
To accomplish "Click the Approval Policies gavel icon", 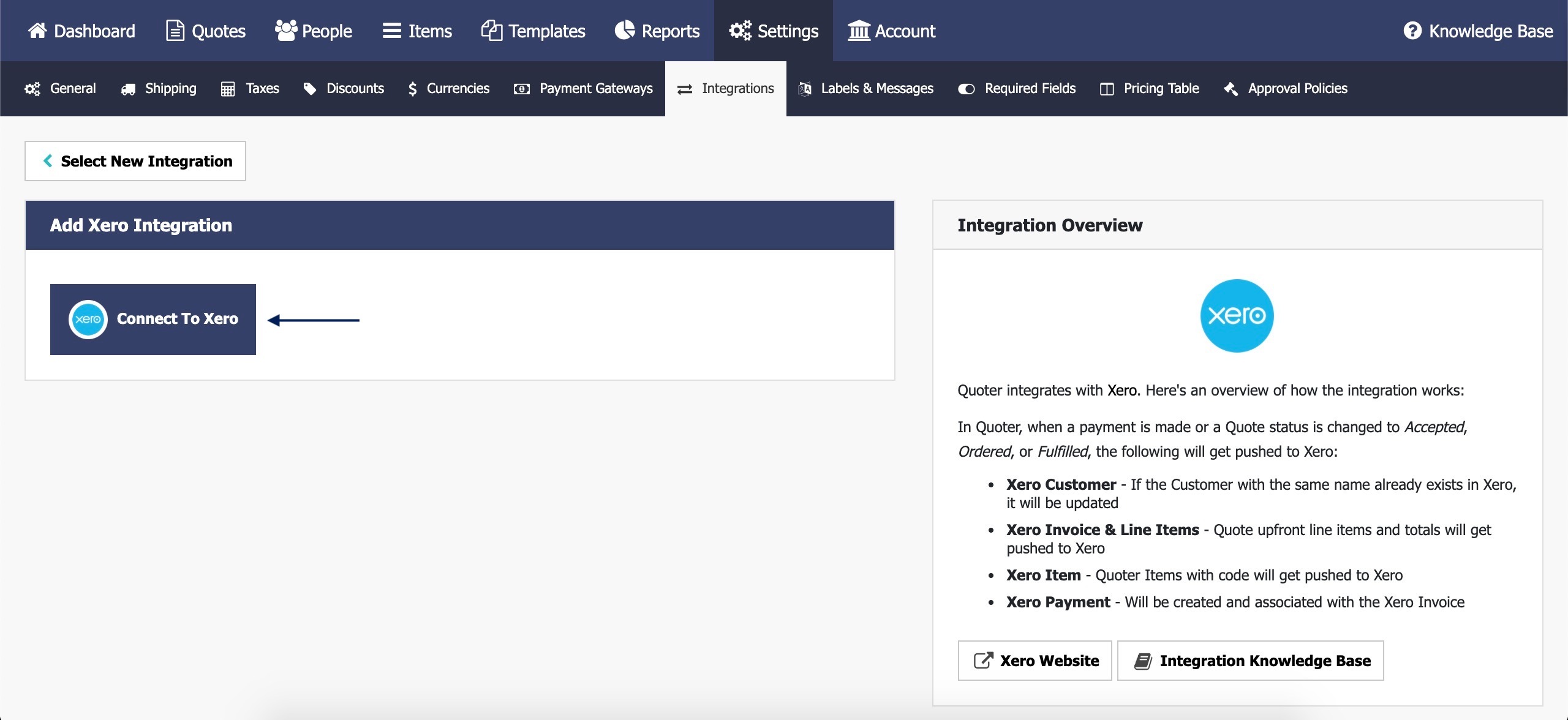I will [1231, 89].
